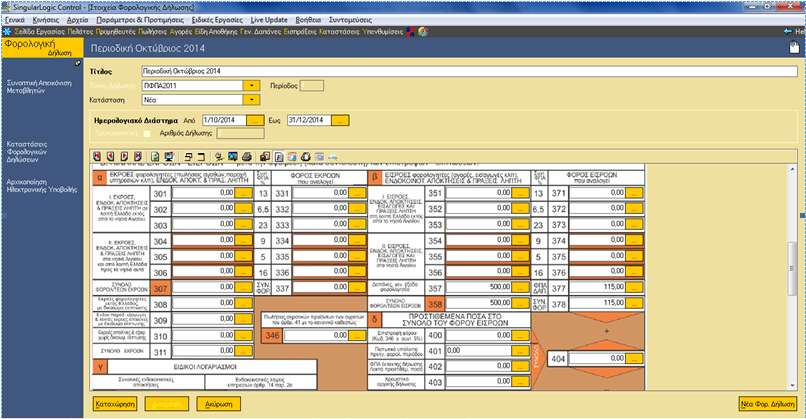Open the Συντομεύσεις menu
806x419 pixels.
pos(350,20)
